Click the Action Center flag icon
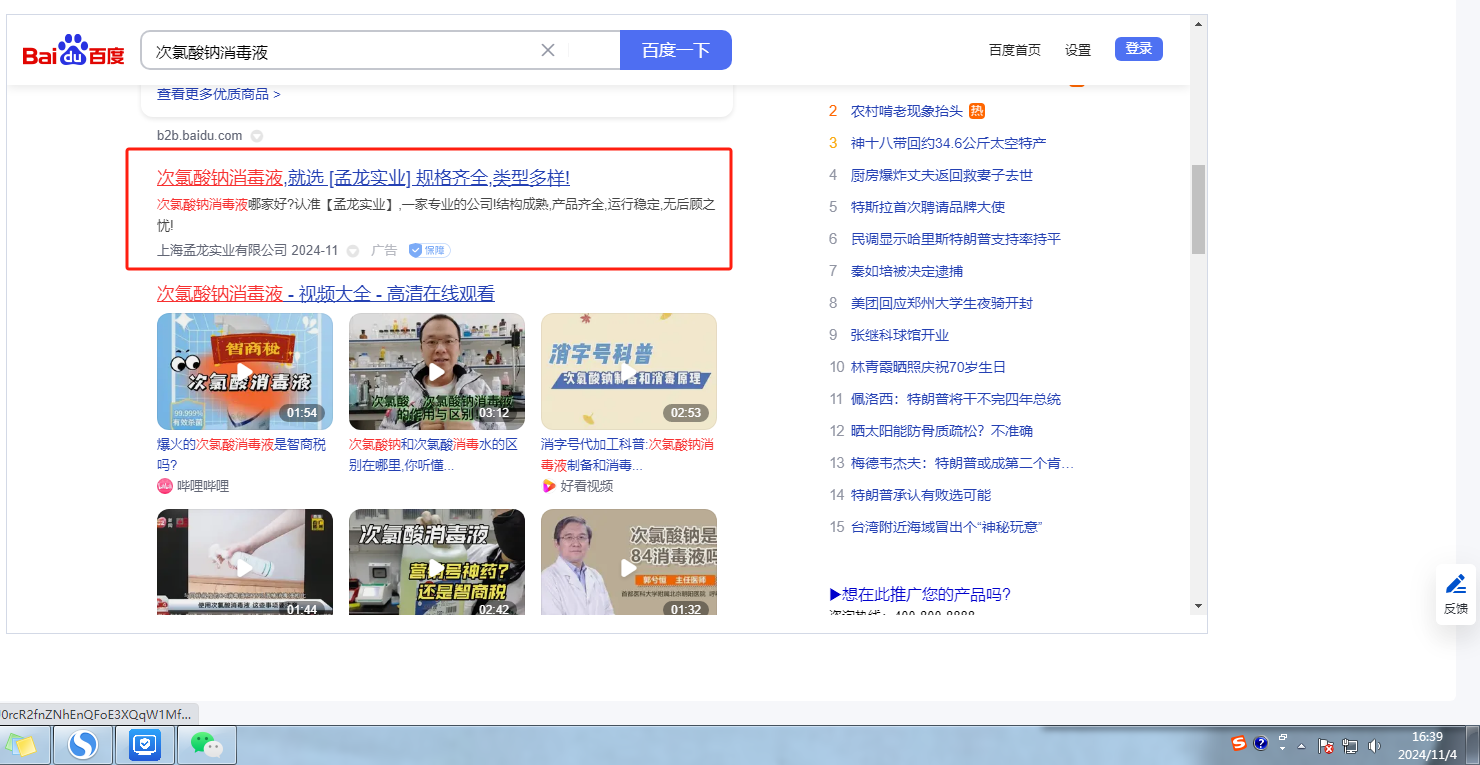 1326,746
